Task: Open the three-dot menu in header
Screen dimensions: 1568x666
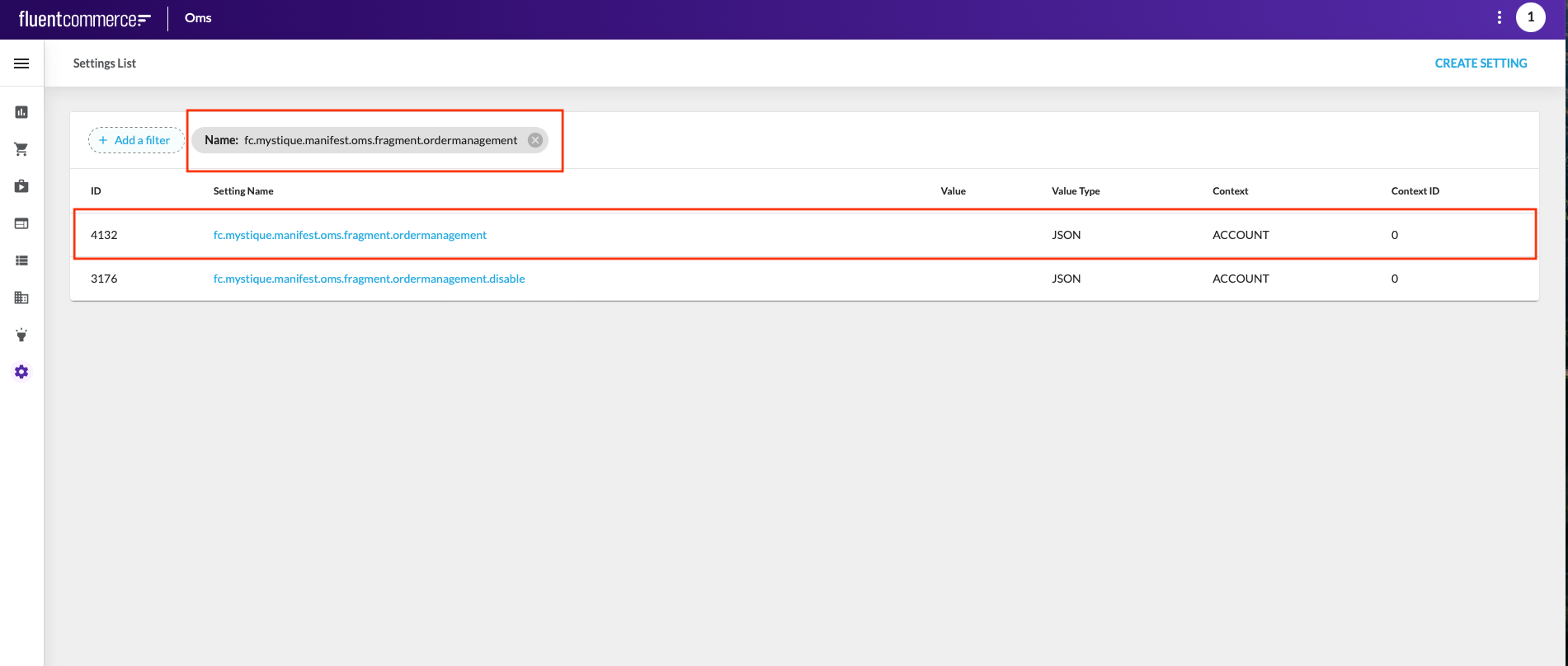Action: click(1499, 17)
